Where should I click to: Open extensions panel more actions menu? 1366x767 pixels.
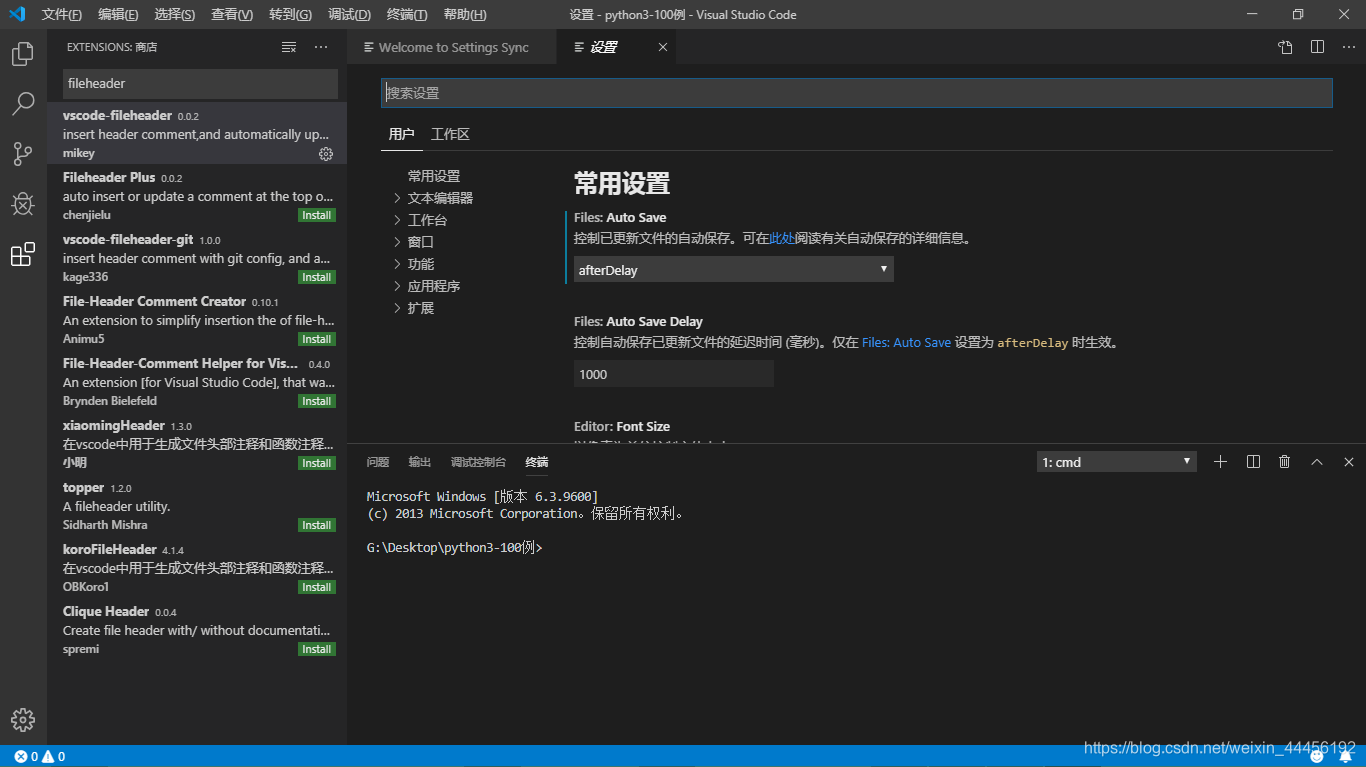321,47
